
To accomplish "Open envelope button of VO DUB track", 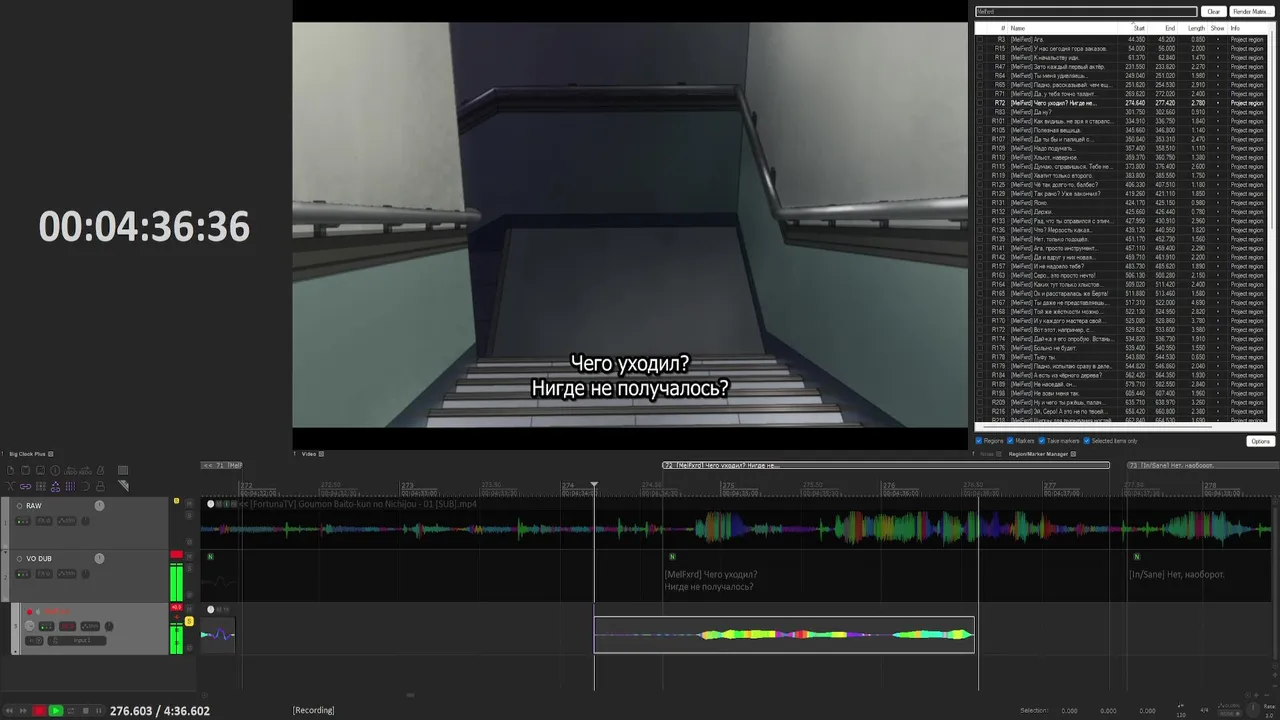I will (x=67, y=574).
